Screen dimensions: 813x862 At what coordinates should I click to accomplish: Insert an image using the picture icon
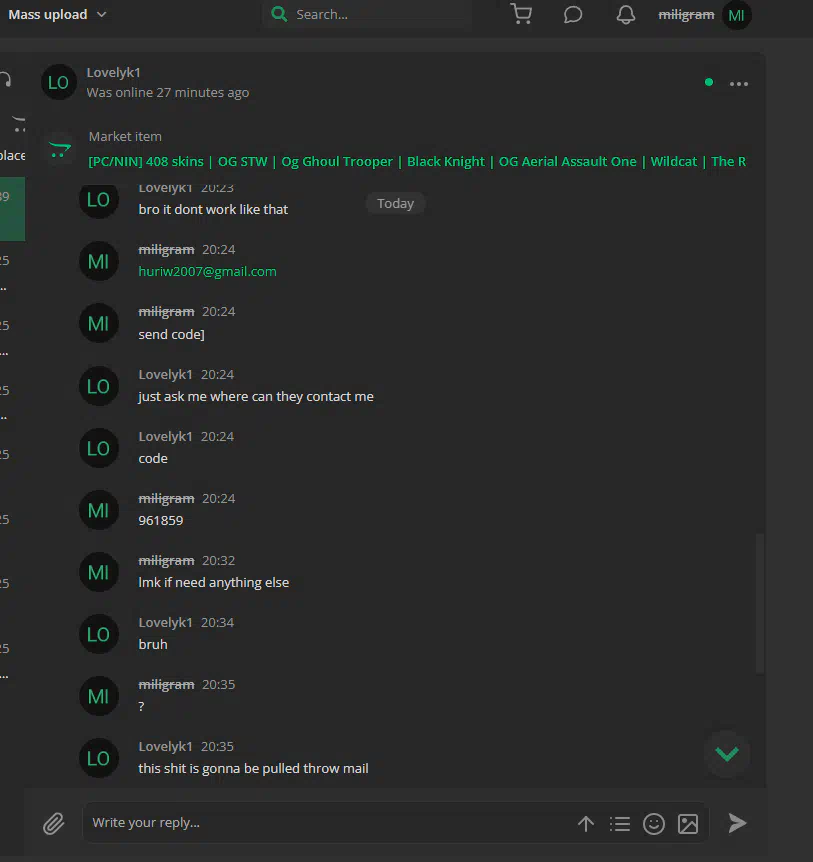(688, 824)
